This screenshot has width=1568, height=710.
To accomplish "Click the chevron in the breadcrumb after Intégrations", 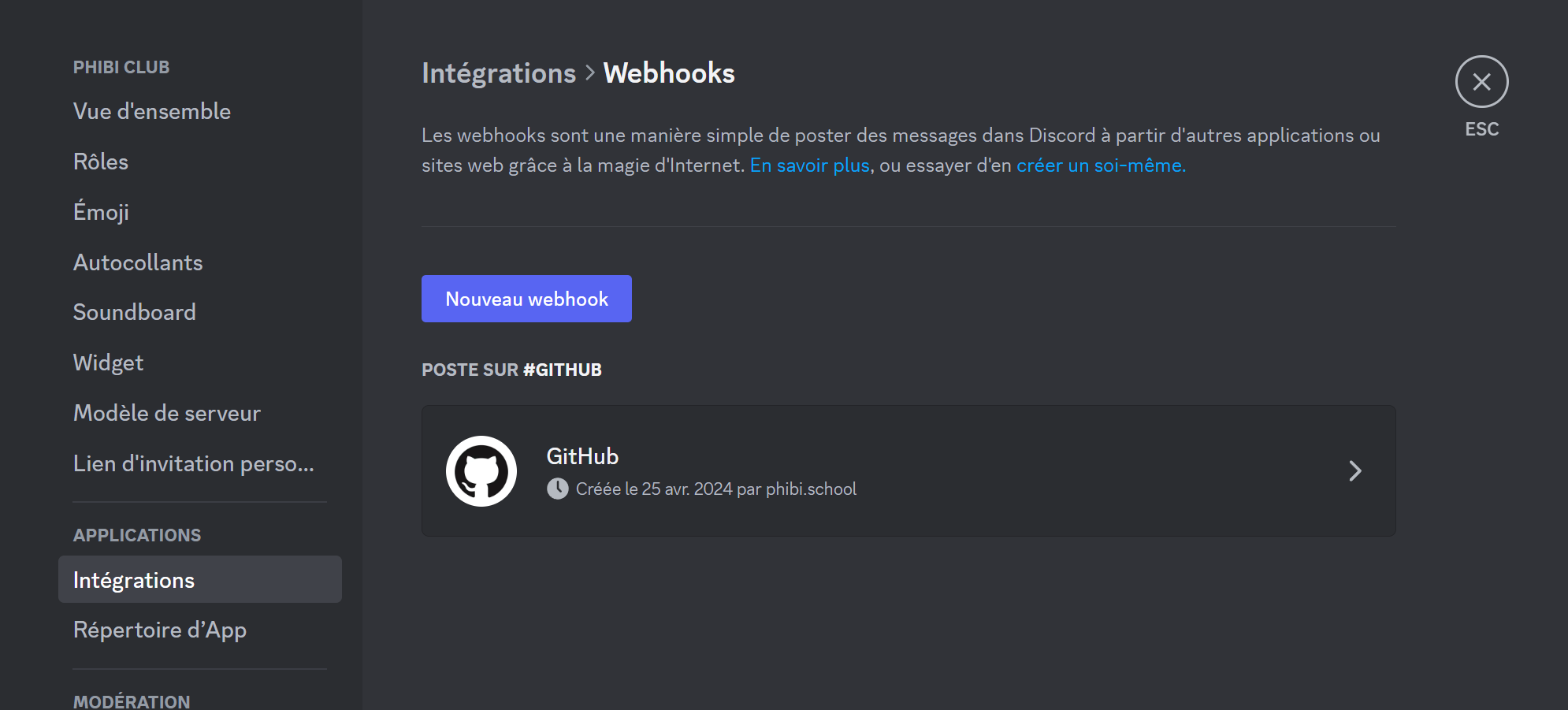I will (589, 72).
